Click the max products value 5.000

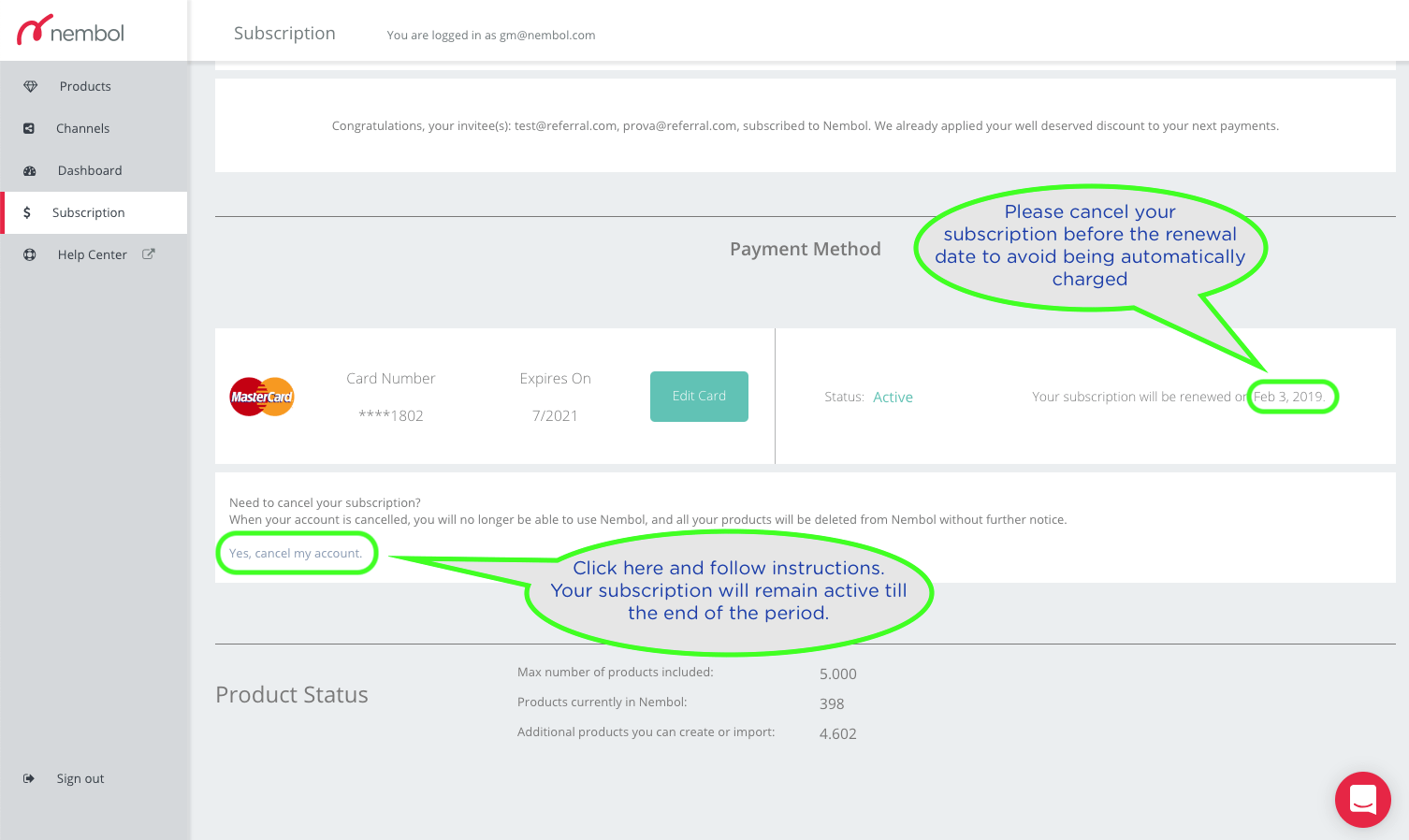[838, 673]
